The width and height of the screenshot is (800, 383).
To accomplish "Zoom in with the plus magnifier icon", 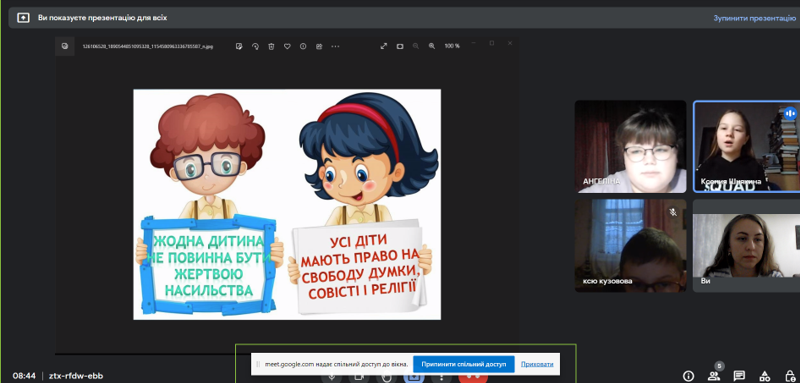I will coord(432,46).
